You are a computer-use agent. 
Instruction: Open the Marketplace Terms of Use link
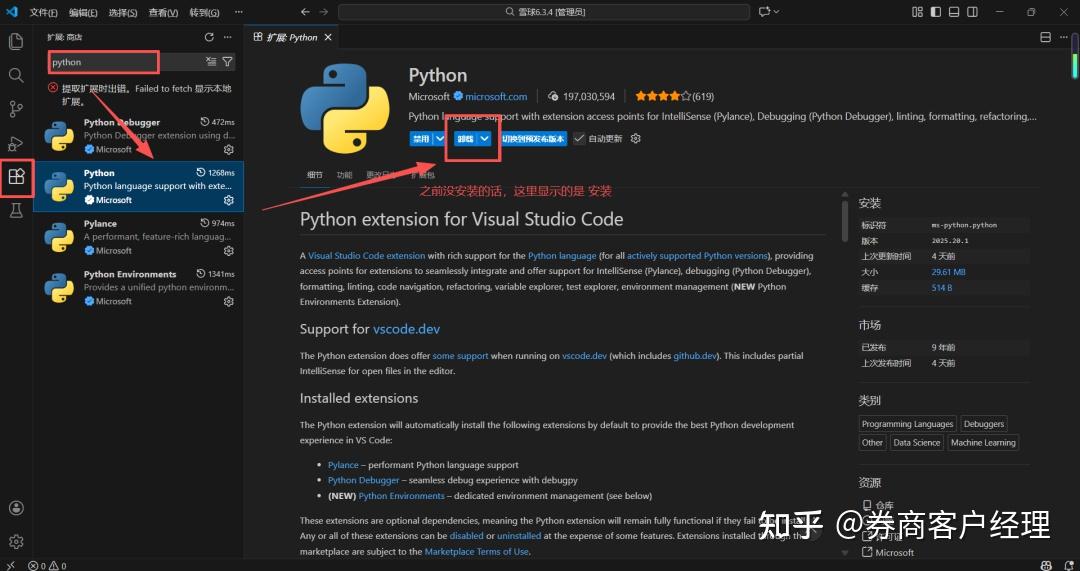(x=477, y=552)
